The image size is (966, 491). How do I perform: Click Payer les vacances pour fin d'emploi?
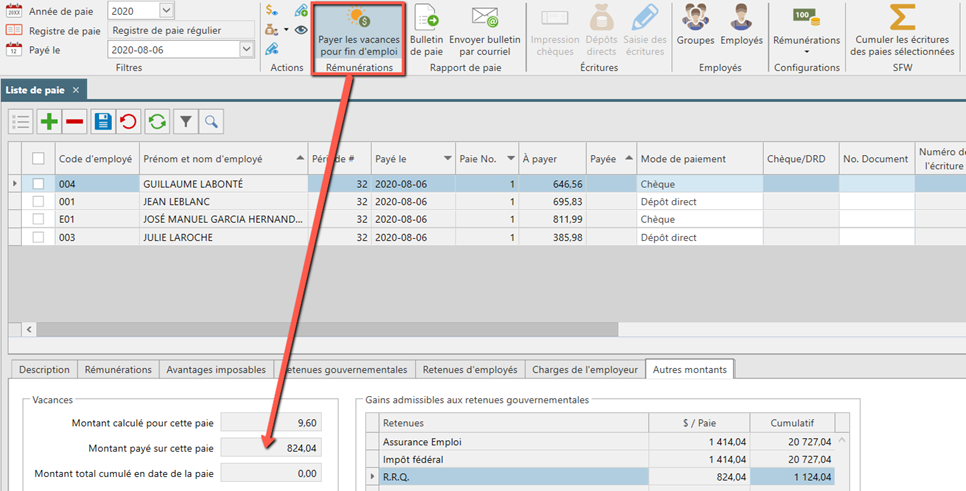tap(359, 31)
